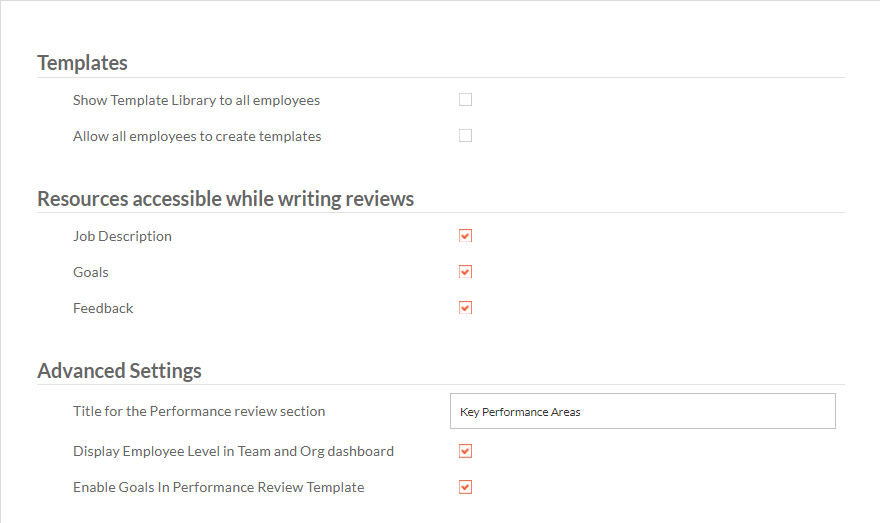Click 'Display Employee Level in Team and Org dashboard' label
This screenshot has height=523, width=880.
coord(233,452)
